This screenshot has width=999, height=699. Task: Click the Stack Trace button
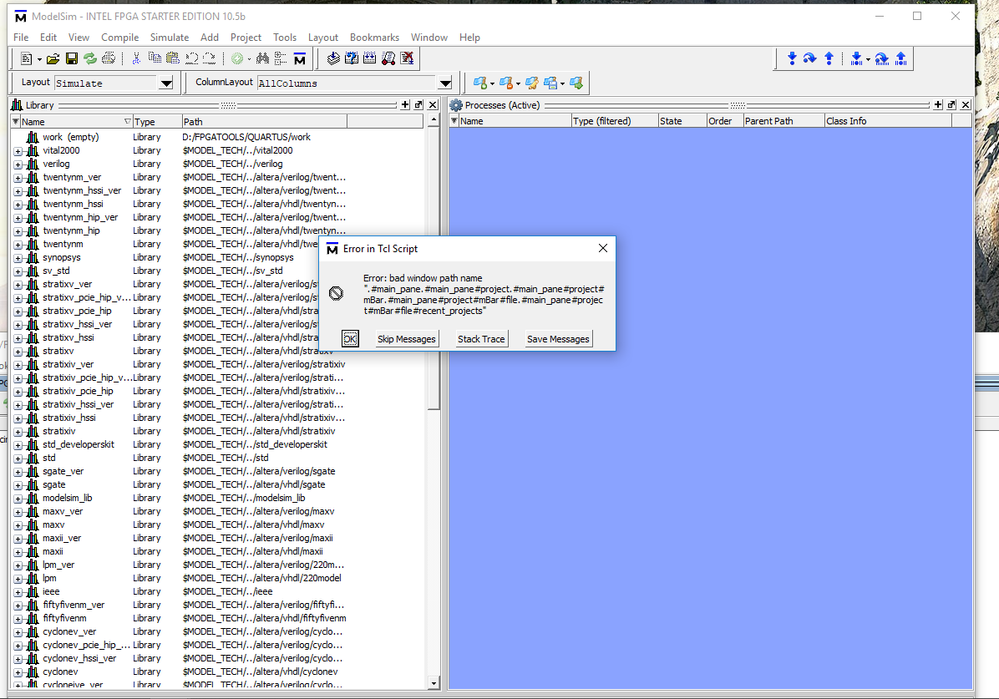481,339
